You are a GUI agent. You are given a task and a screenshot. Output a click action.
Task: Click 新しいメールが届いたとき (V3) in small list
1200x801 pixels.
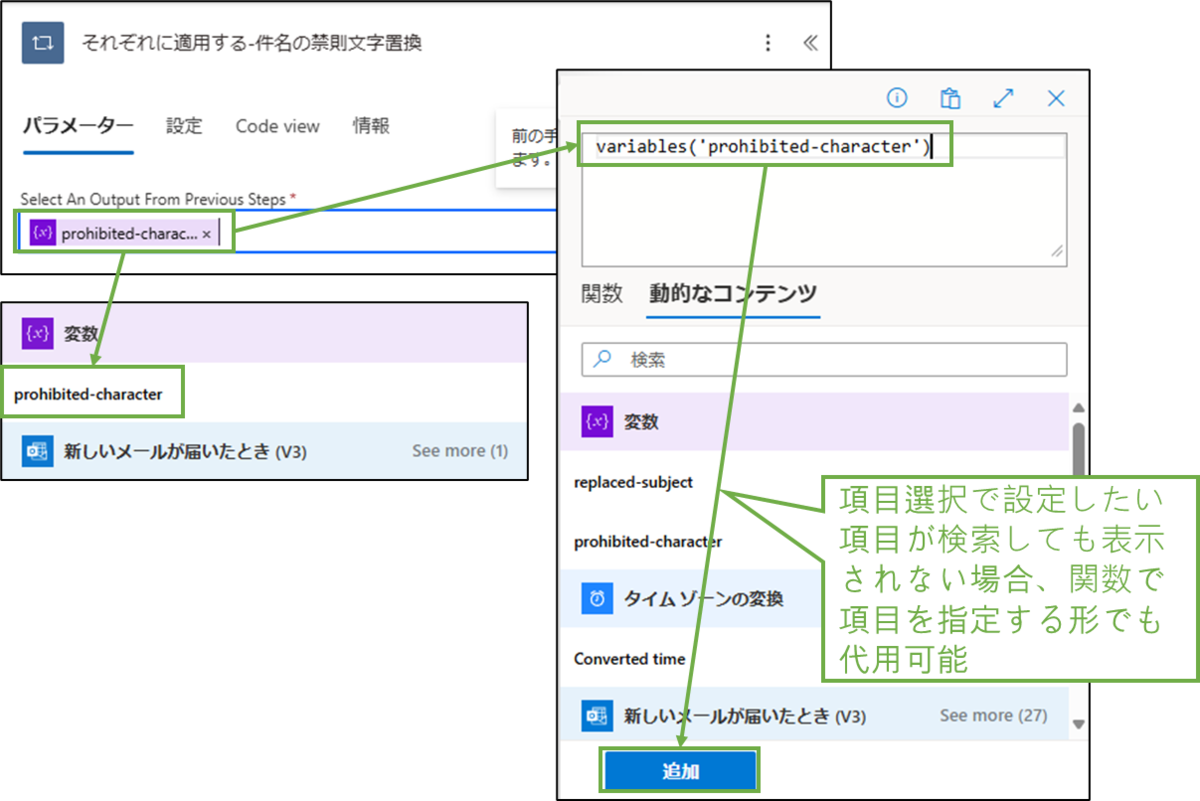(185, 451)
